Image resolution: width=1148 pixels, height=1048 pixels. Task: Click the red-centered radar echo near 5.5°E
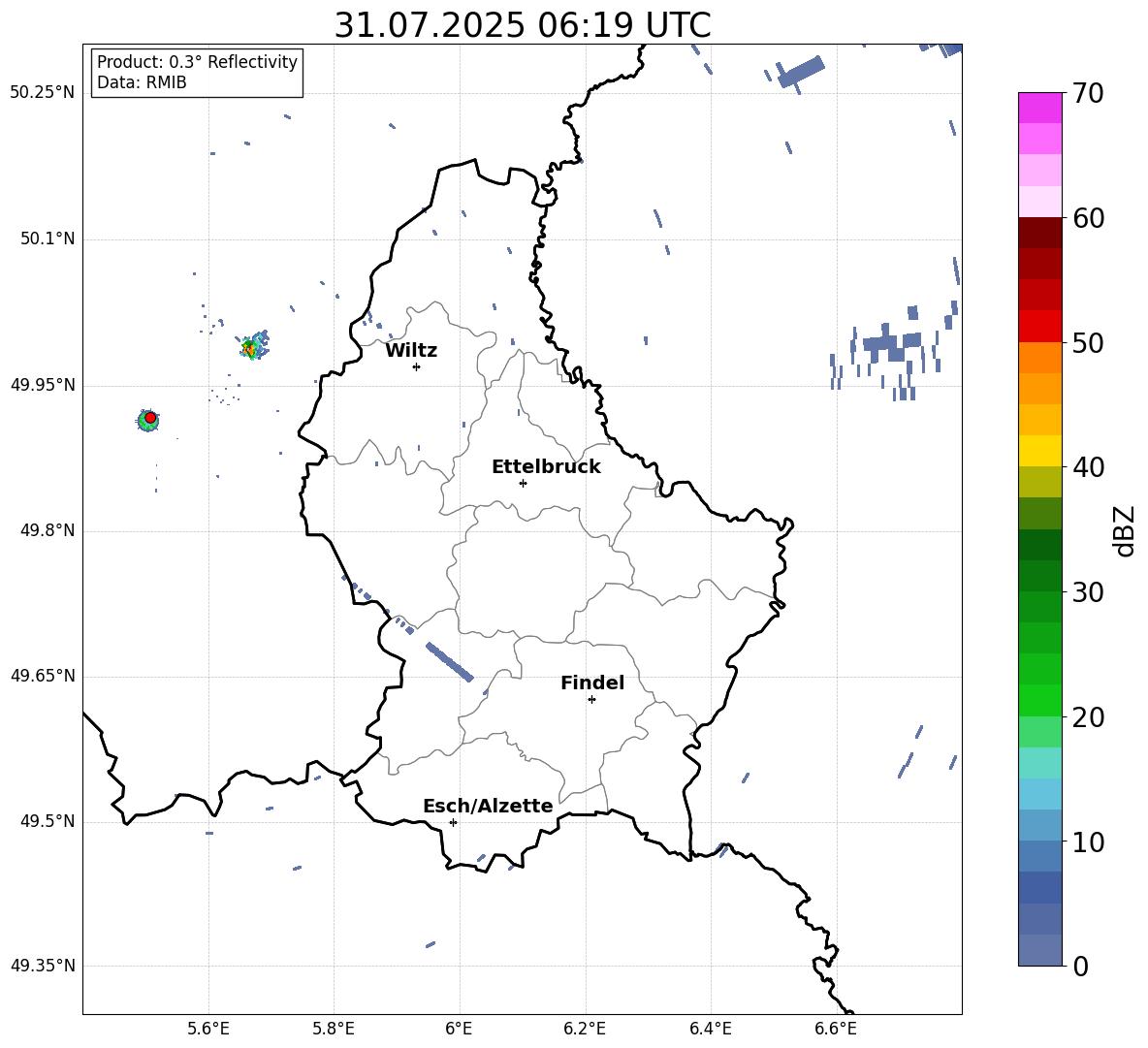pyautogui.click(x=148, y=420)
